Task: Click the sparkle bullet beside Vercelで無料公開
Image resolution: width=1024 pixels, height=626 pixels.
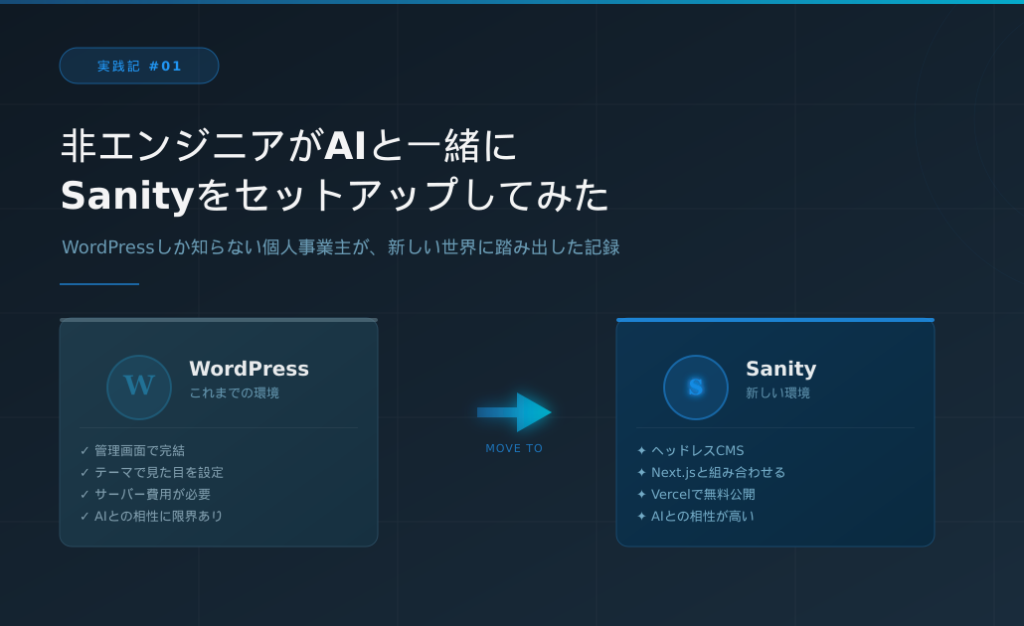Action: [x=642, y=495]
